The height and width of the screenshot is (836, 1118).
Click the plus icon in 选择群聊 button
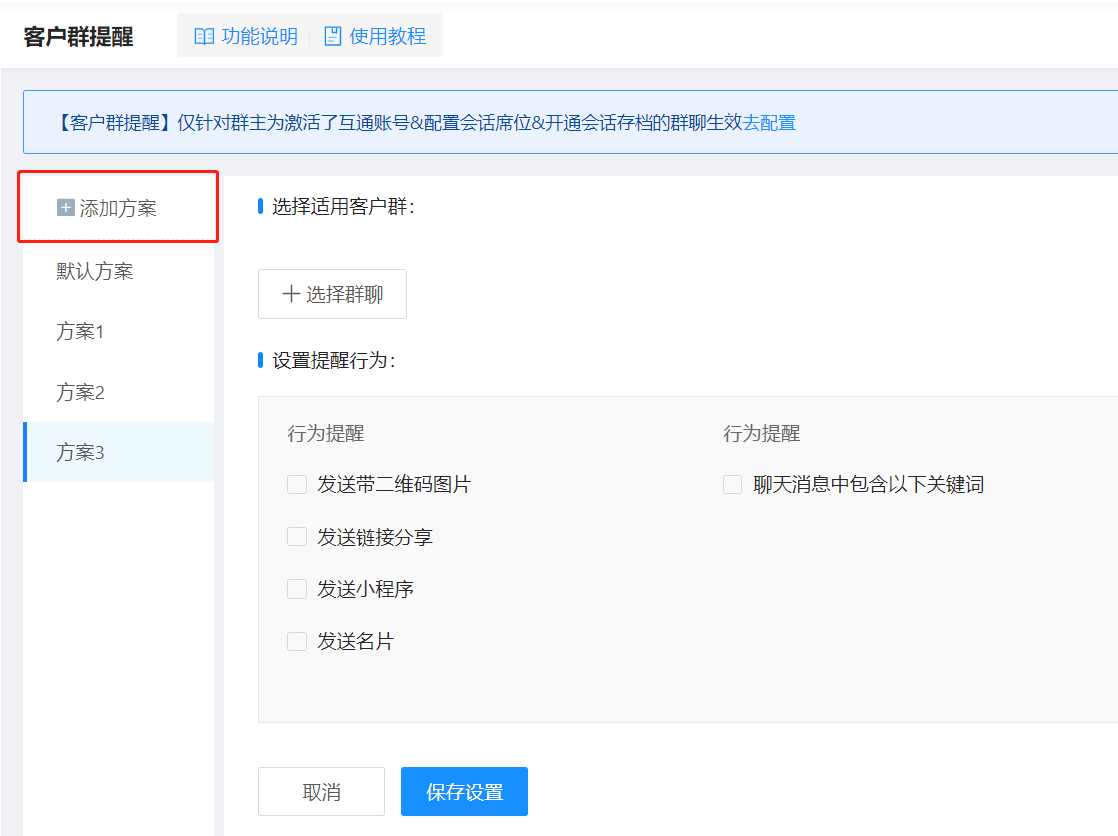click(291, 293)
